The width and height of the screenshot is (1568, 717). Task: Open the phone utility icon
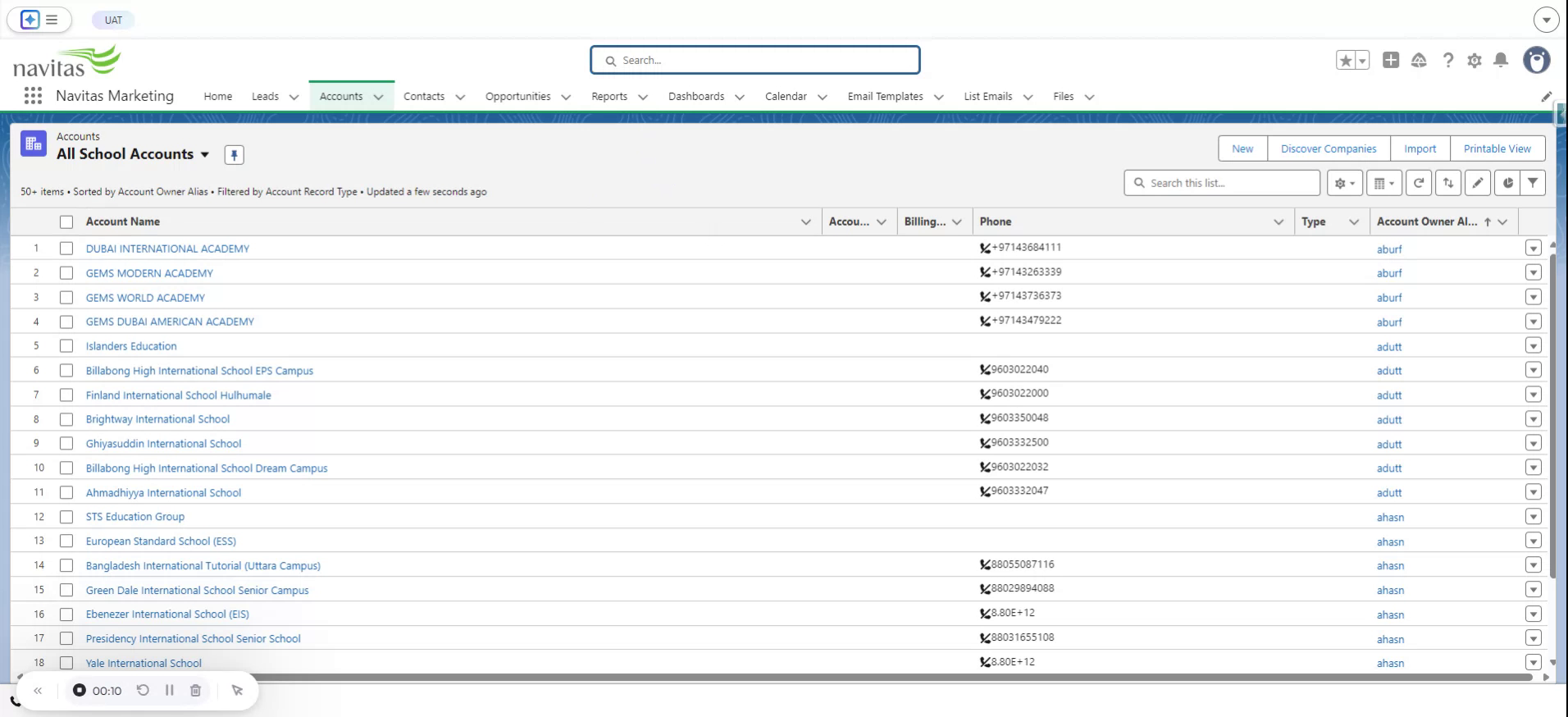[x=15, y=701]
